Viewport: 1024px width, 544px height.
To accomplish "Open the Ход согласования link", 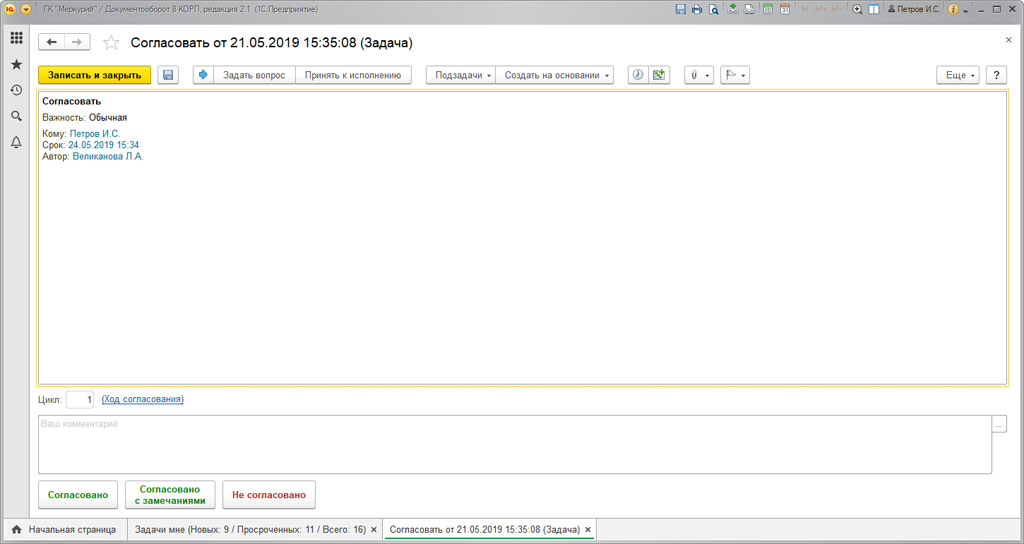I will (142, 399).
